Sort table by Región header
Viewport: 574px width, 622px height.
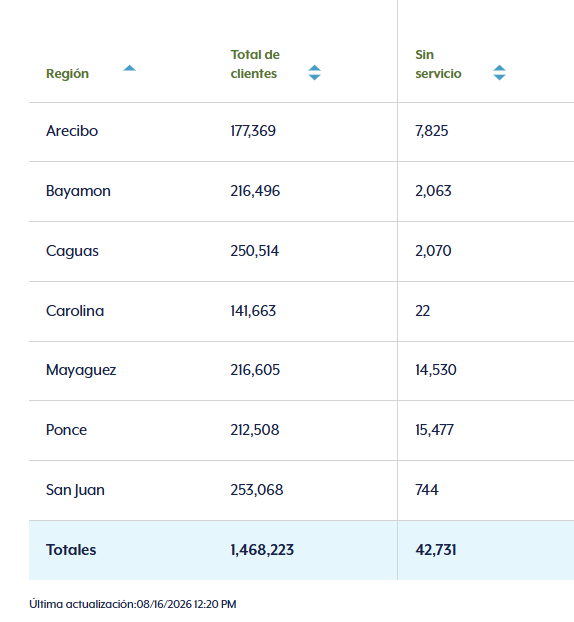click(x=67, y=74)
